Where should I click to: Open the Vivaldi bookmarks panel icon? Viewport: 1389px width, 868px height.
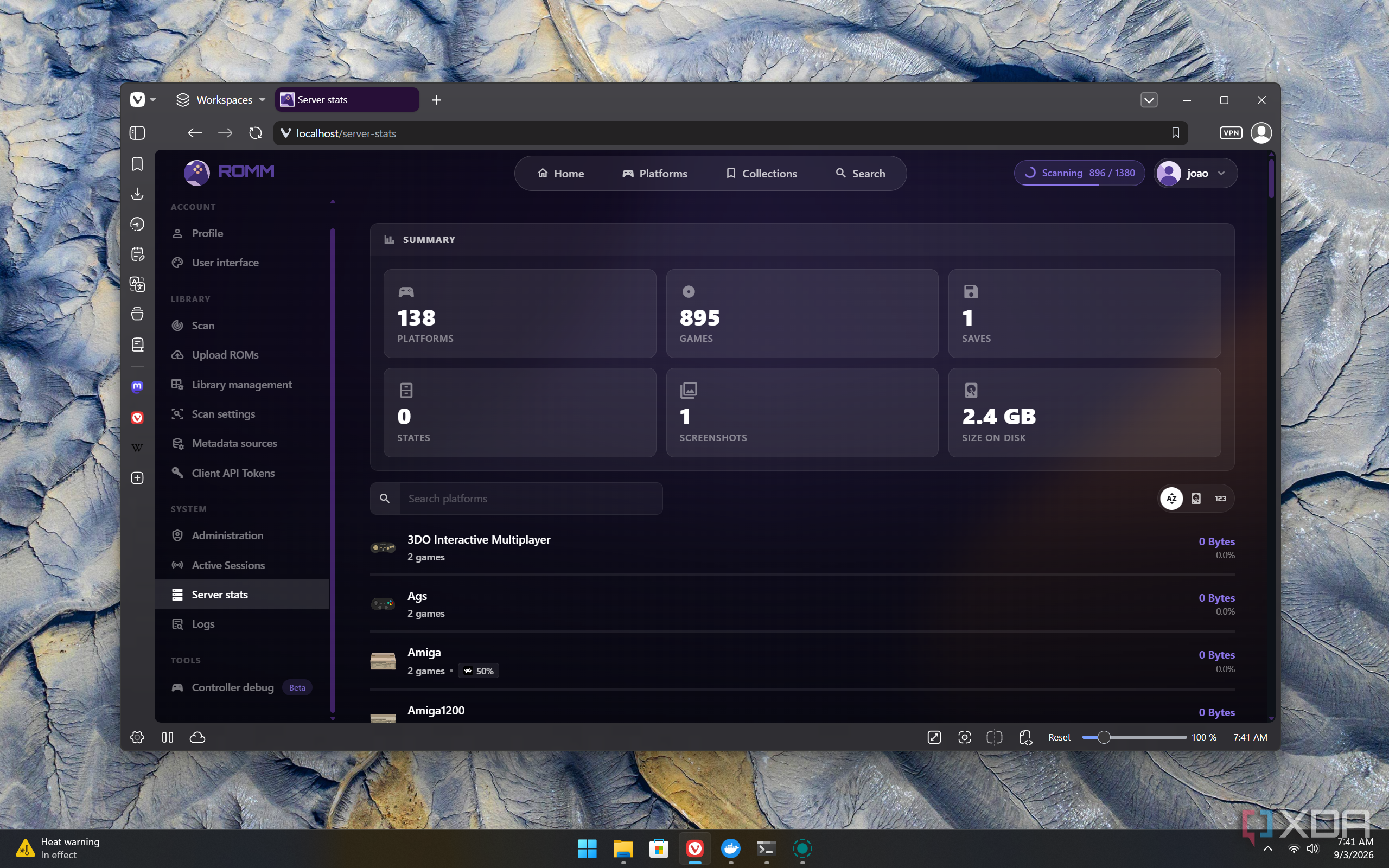point(137,164)
